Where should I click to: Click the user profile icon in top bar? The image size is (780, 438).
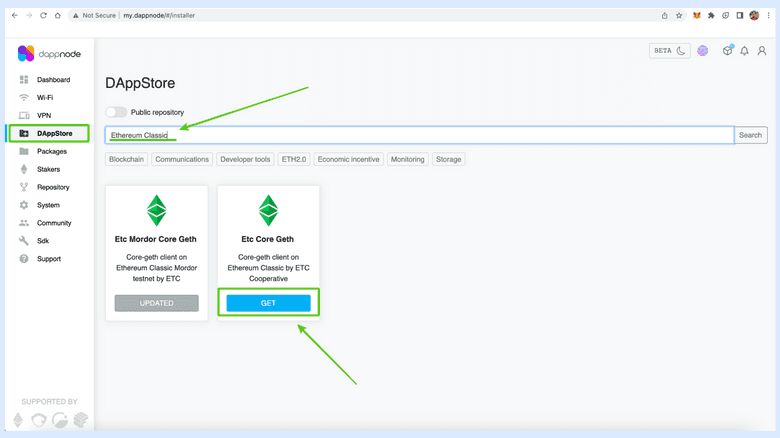click(x=761, y=51)
